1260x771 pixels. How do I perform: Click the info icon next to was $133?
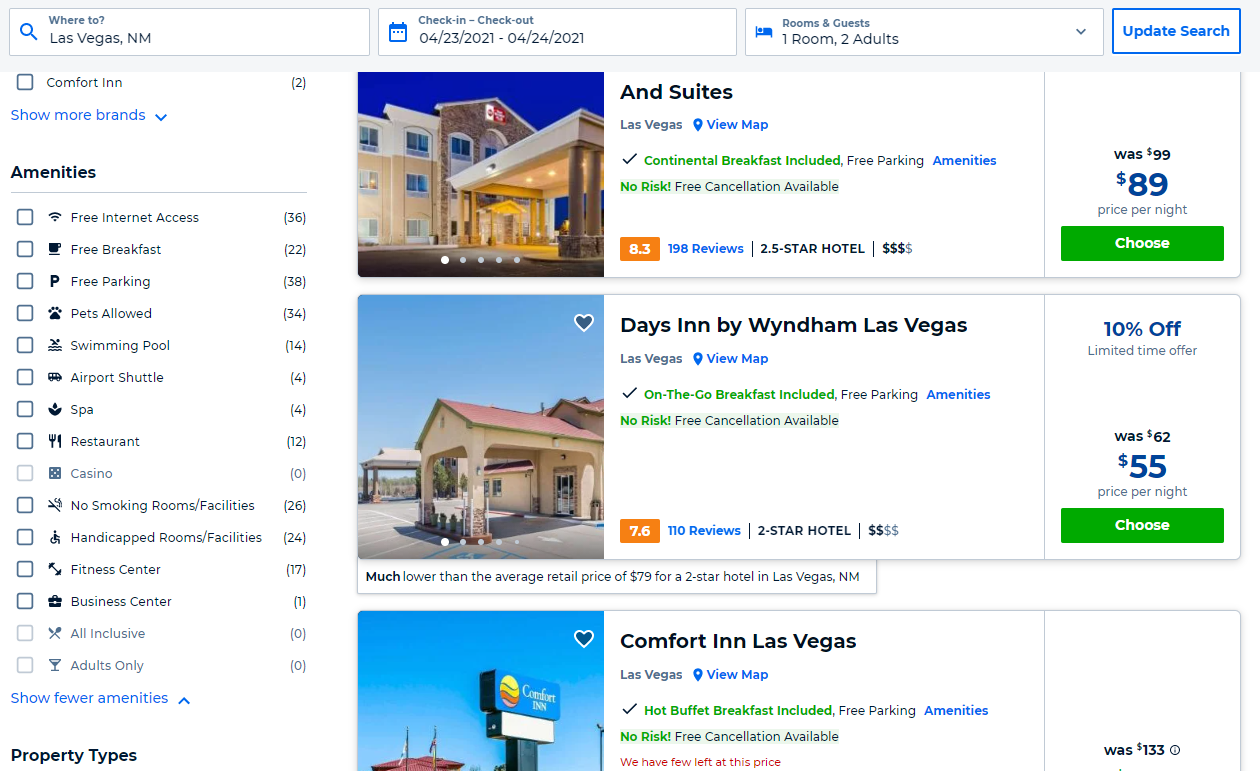[x=1175, y=750]
